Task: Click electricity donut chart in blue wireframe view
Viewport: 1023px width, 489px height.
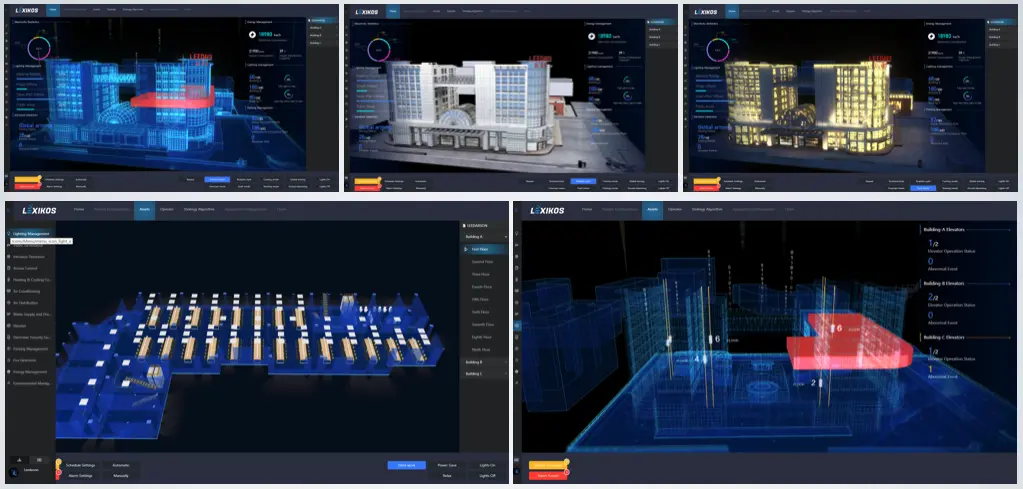Action: [38, 48]
